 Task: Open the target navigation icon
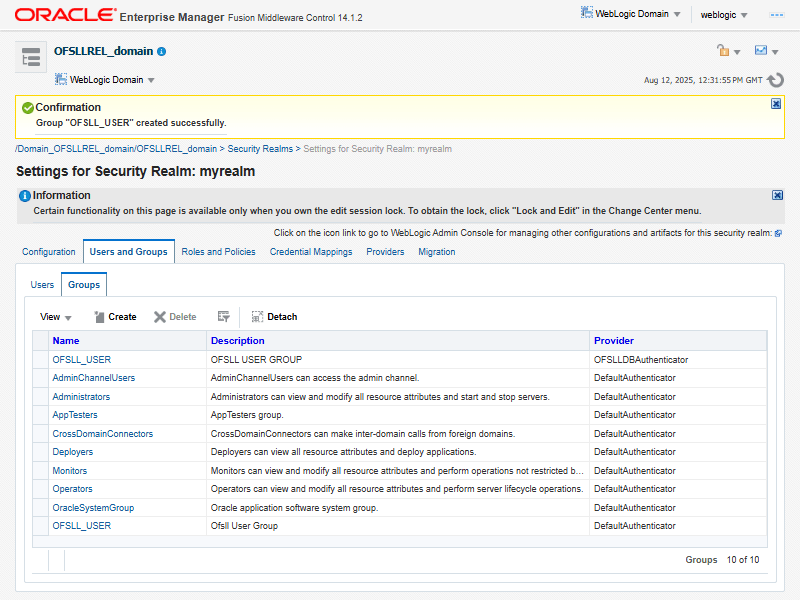[x=31, y=58]
